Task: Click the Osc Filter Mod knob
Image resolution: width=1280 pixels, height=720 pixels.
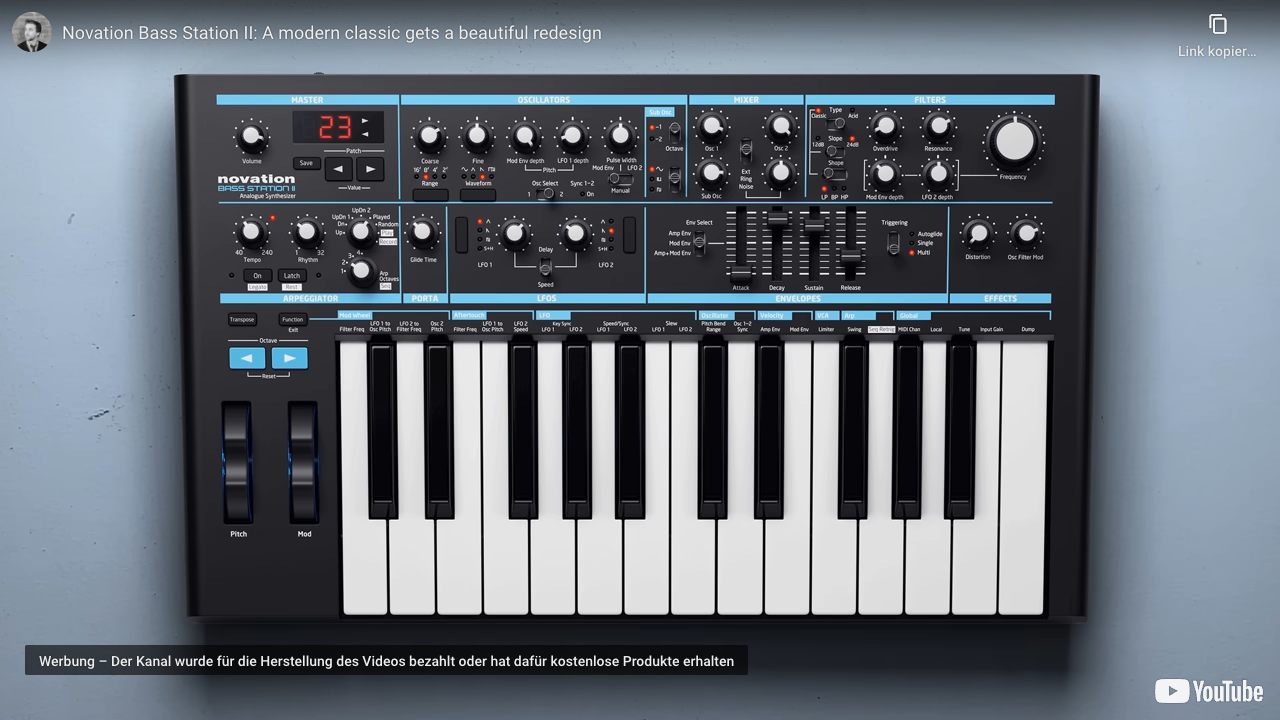Action: click(1025, 234)
